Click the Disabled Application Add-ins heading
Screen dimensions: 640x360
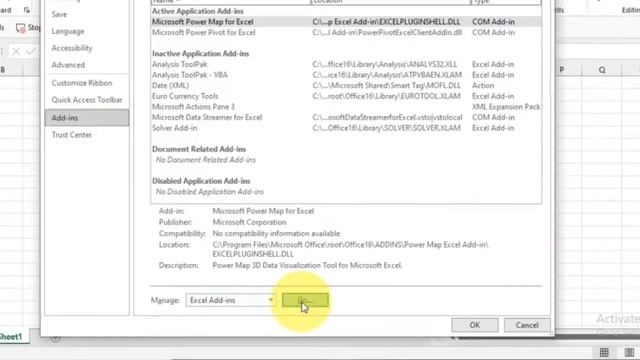tap(201, 181)
